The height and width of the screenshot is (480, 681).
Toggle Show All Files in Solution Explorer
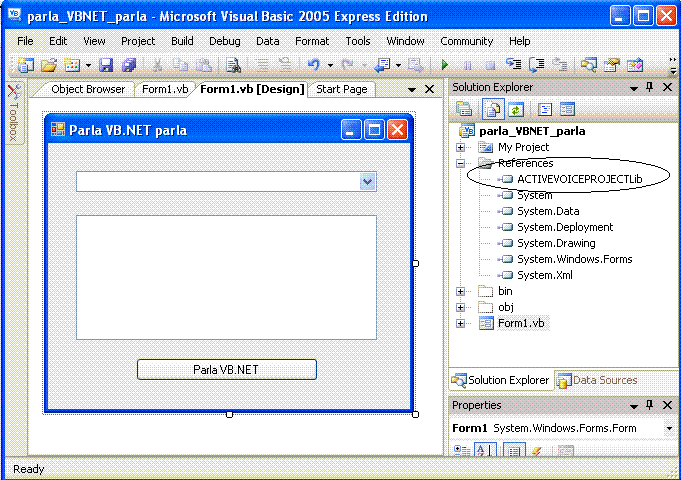point(493,109)
